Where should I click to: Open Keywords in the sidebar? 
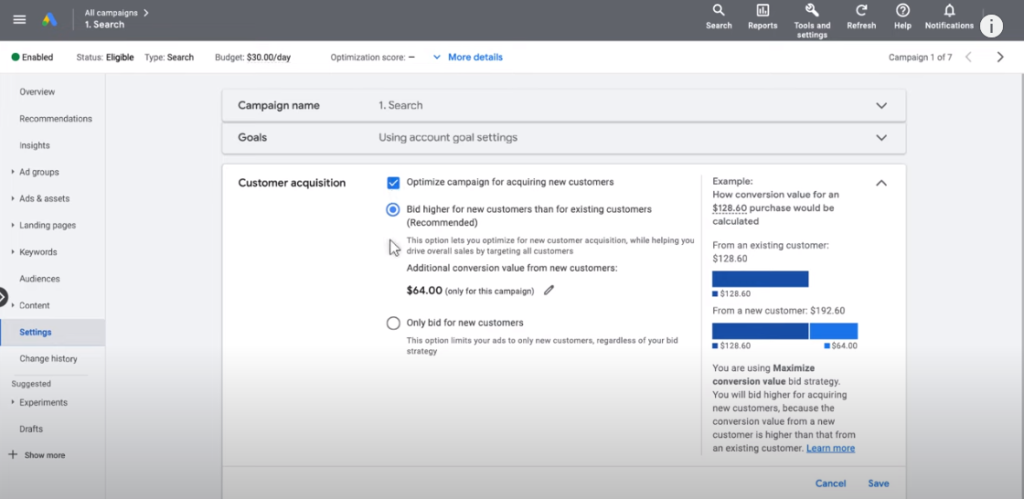[x=38, y=252]
